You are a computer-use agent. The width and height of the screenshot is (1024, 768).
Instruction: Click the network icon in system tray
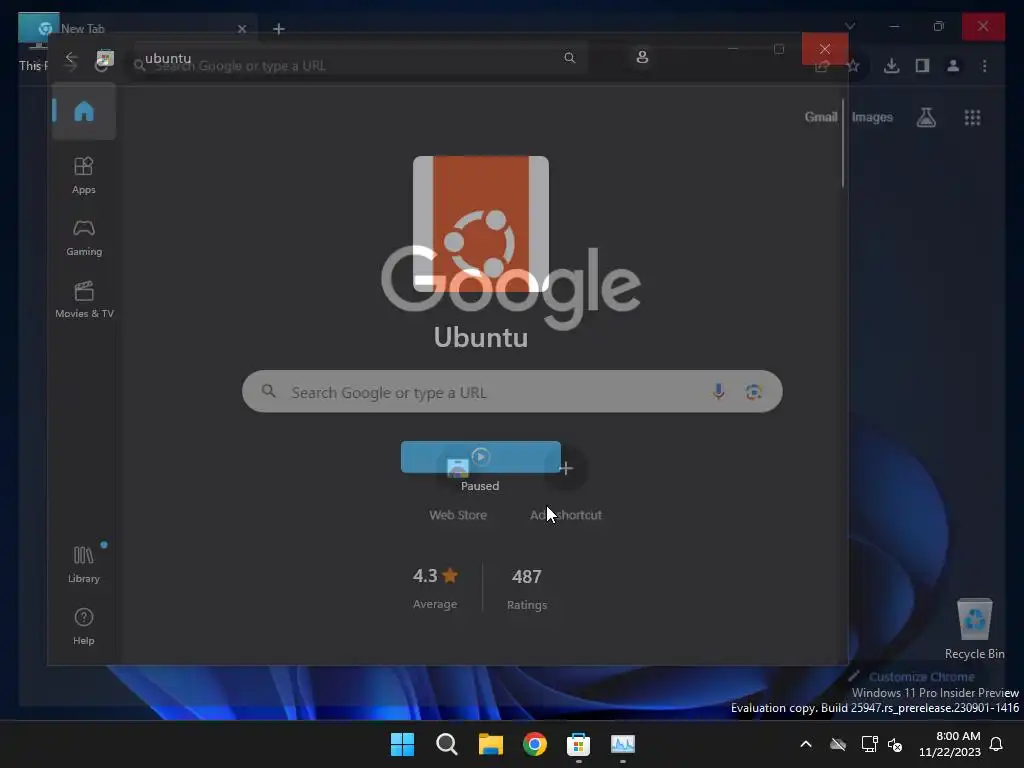[869, 744]
